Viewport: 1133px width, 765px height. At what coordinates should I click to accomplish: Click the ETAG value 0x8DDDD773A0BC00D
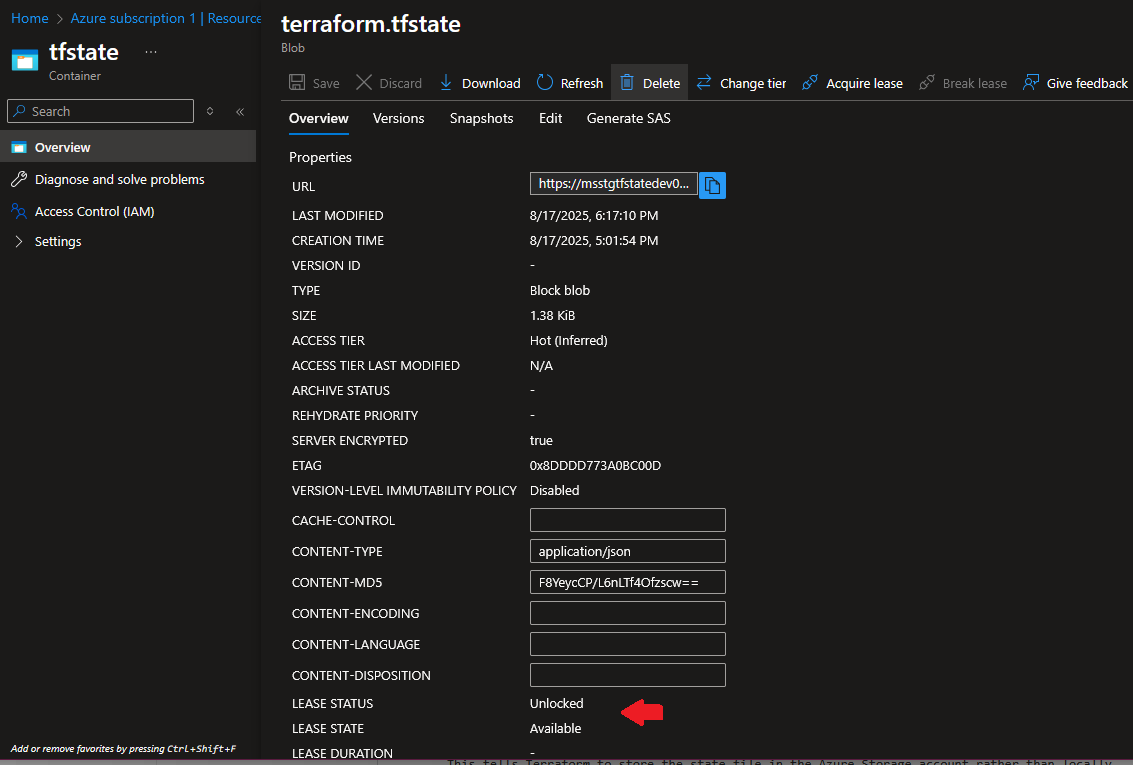(x=595, y=466)
